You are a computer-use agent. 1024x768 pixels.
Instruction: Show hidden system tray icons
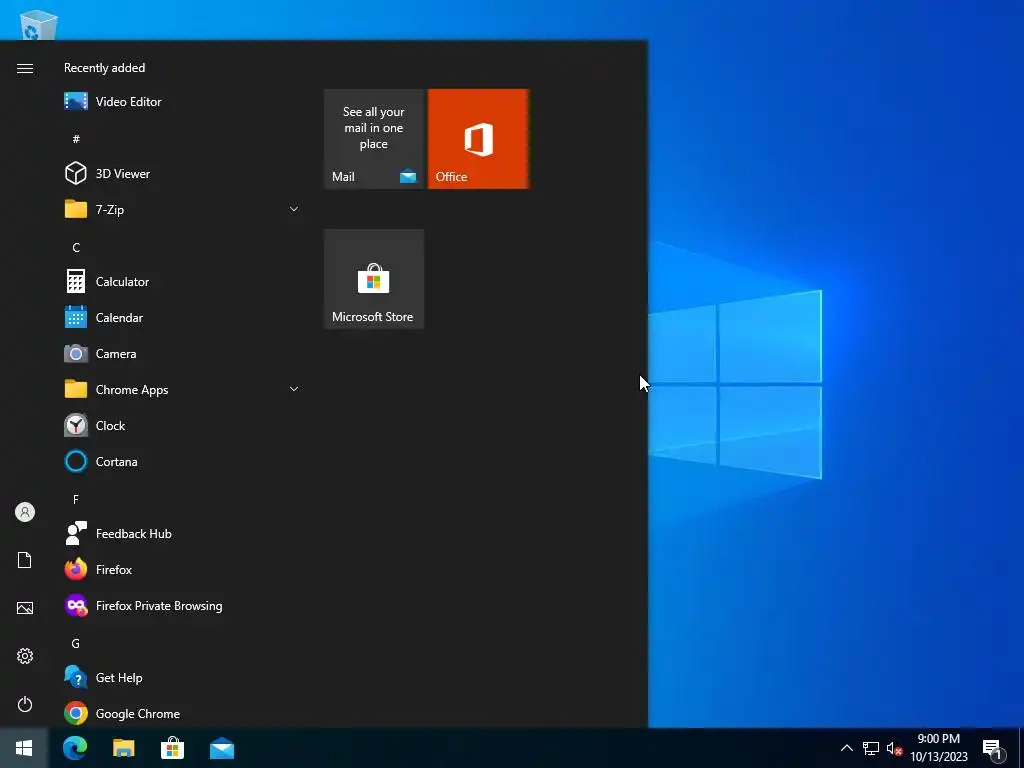point(846,748)
